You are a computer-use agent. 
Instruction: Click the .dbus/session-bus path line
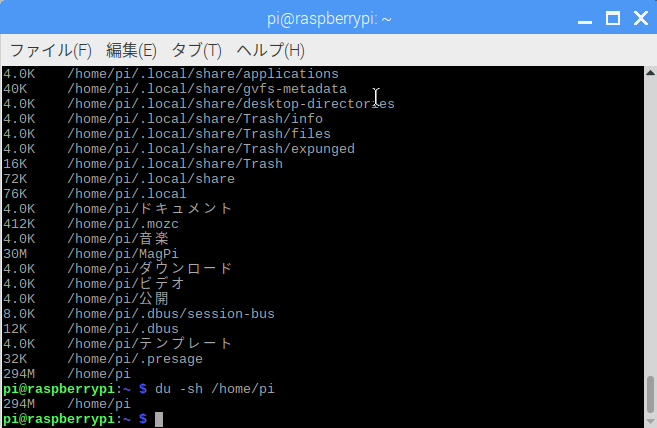[139, 314]
